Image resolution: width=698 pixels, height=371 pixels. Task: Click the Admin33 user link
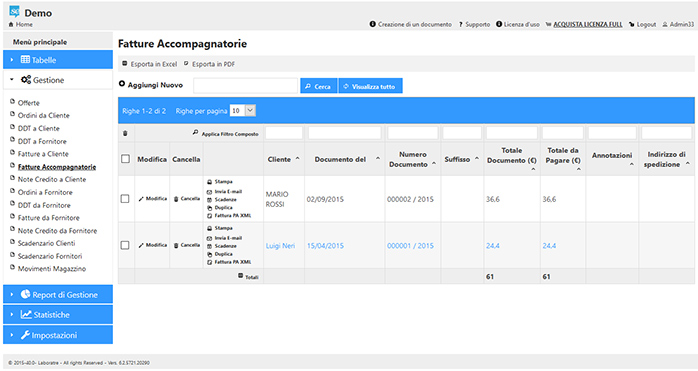682,24
